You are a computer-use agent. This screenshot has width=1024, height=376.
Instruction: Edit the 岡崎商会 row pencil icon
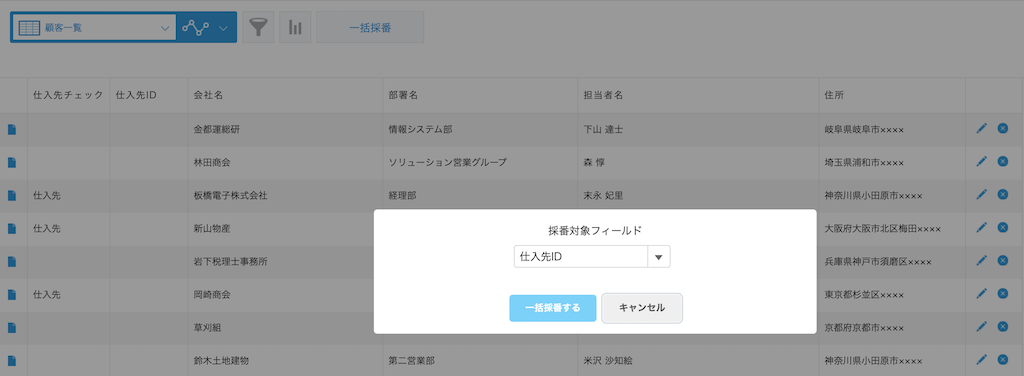tap(981, 293)
